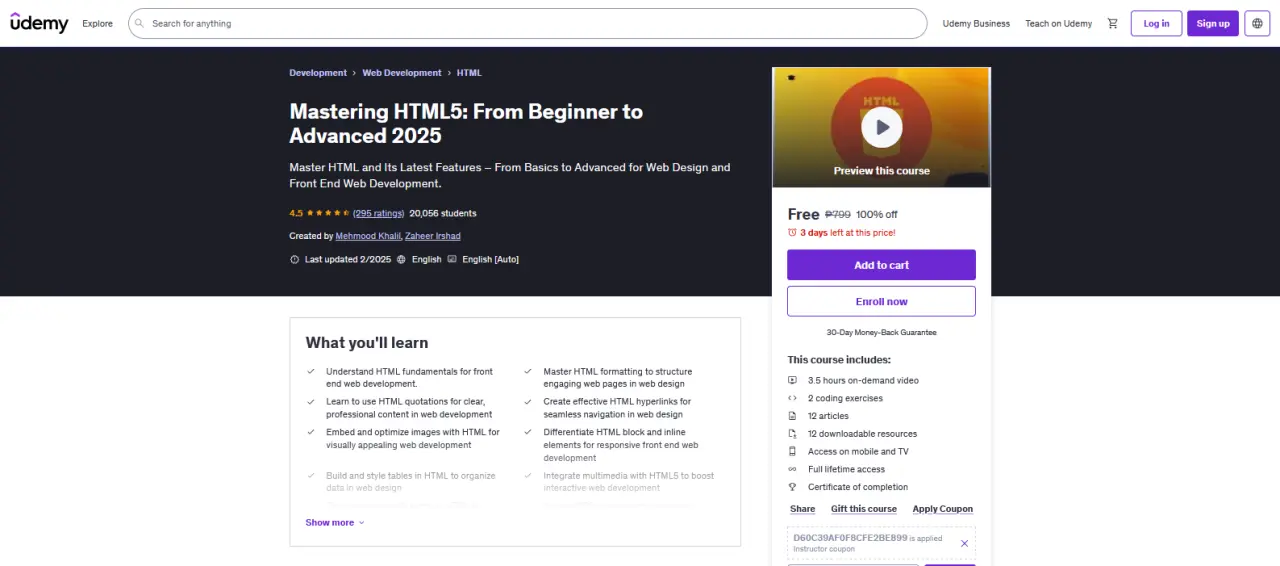Screen dimensions: 1280x566
Task: Click the closed captions icon beside English [Auto]
Action: coord(452,259)
